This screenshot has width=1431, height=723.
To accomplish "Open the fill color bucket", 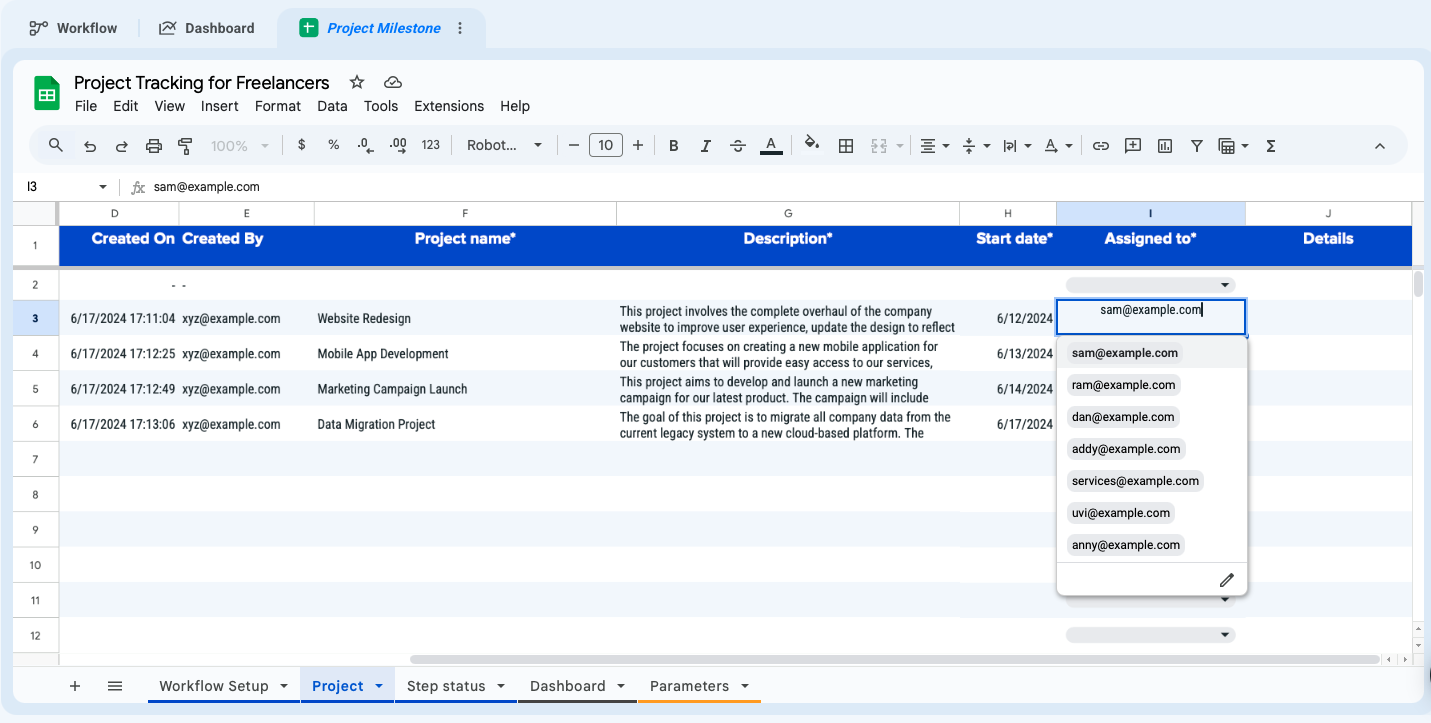I will [812, 145].
